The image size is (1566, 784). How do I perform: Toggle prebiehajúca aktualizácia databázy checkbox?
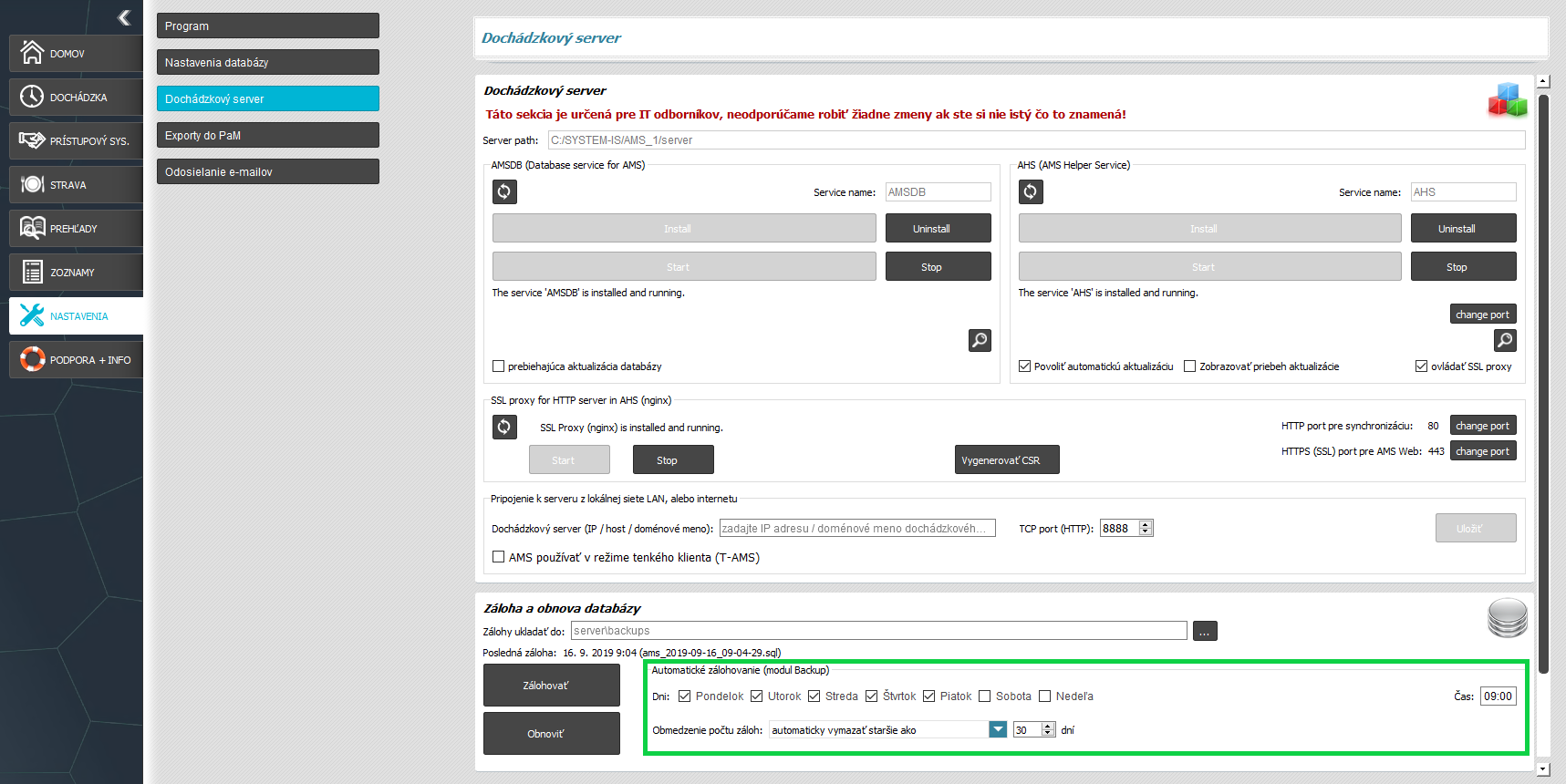point(498,366)
